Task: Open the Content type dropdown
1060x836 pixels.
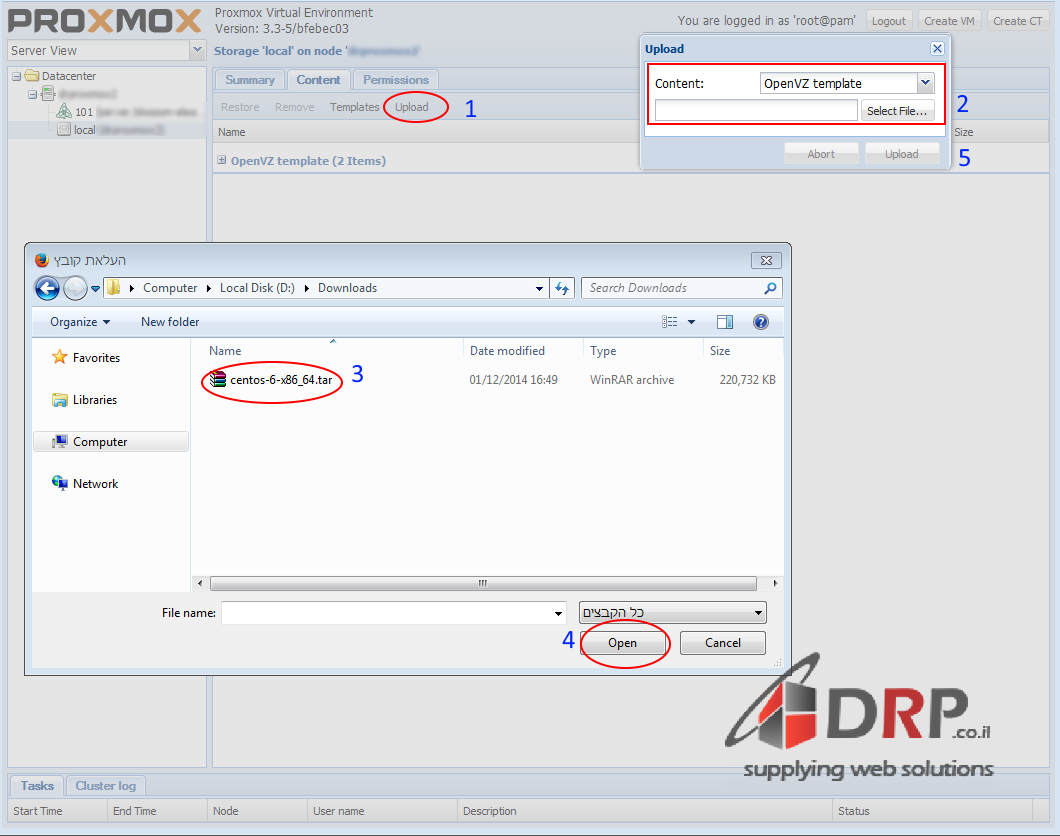Action: (925, 84)
